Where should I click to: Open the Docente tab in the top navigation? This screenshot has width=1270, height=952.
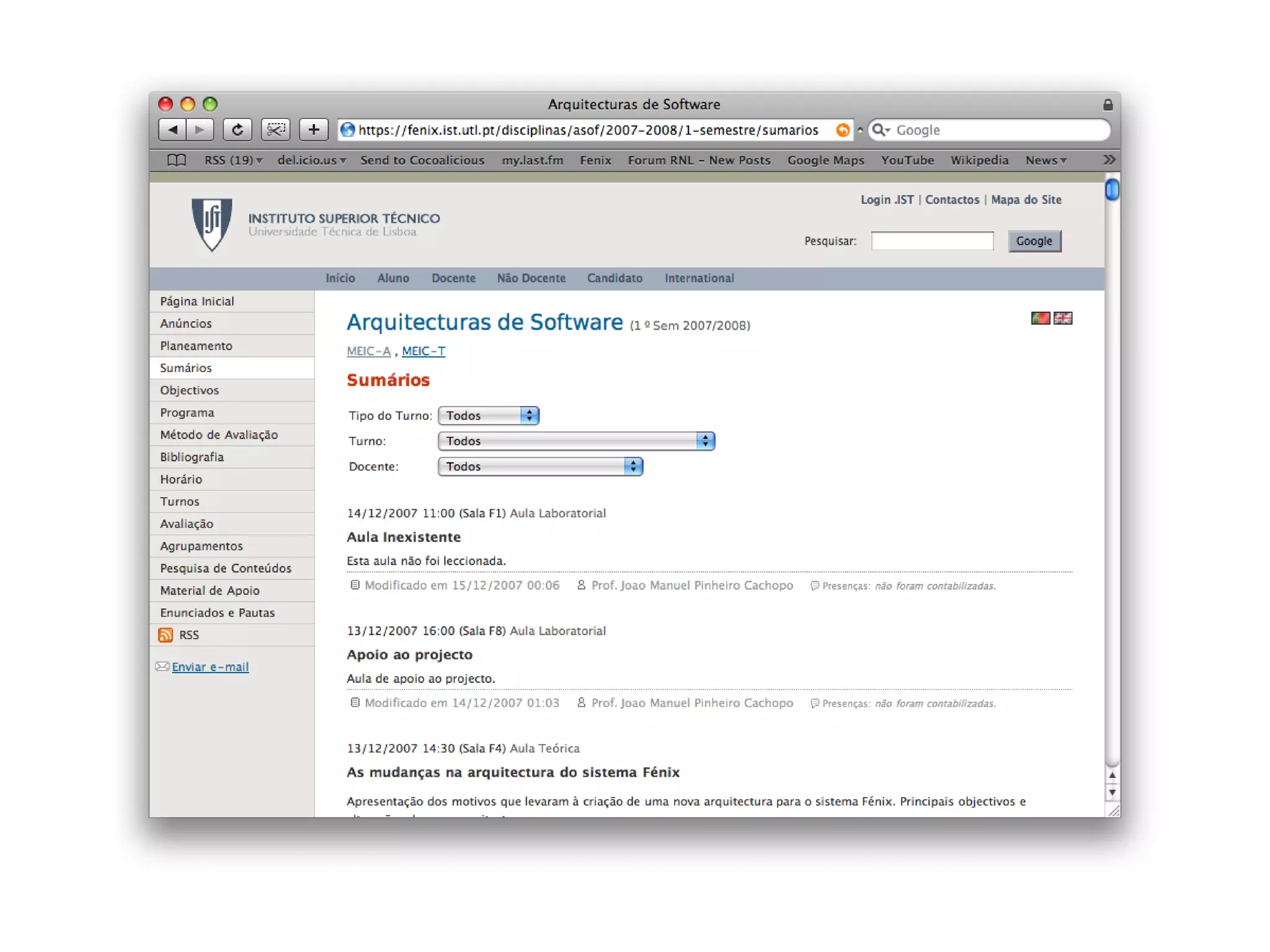(x=453, y=278)
